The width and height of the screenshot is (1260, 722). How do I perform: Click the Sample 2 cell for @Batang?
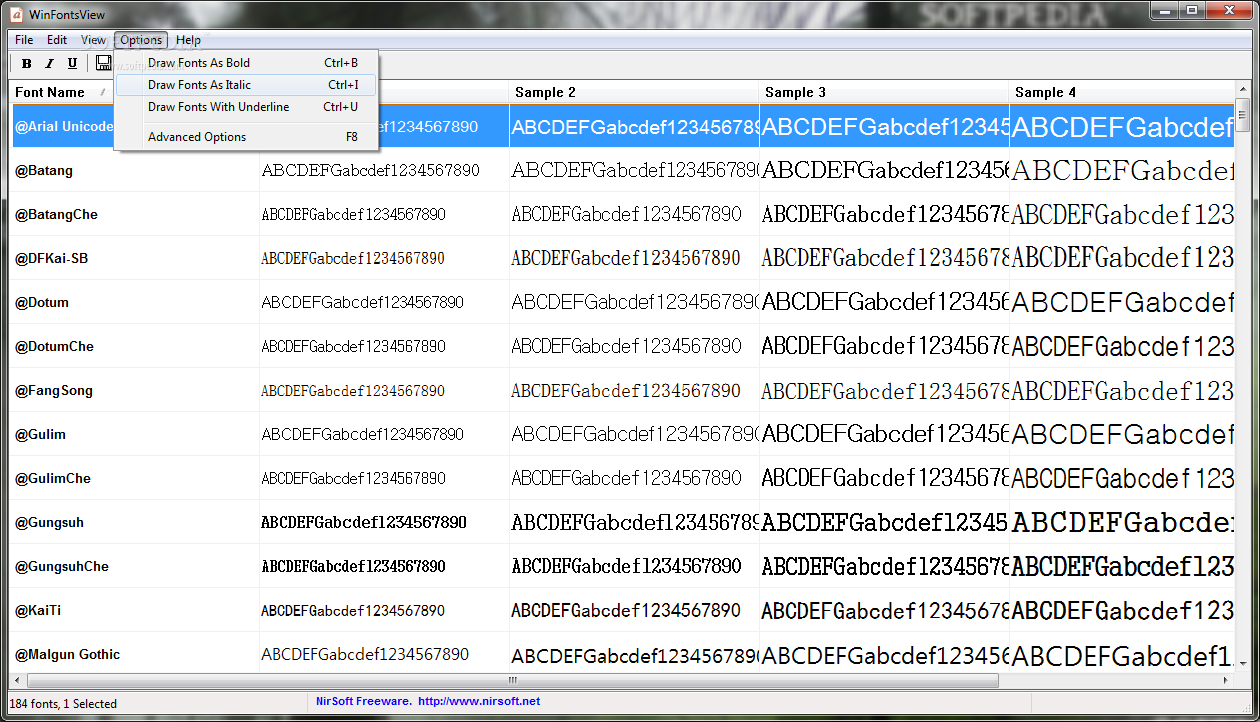634,170
